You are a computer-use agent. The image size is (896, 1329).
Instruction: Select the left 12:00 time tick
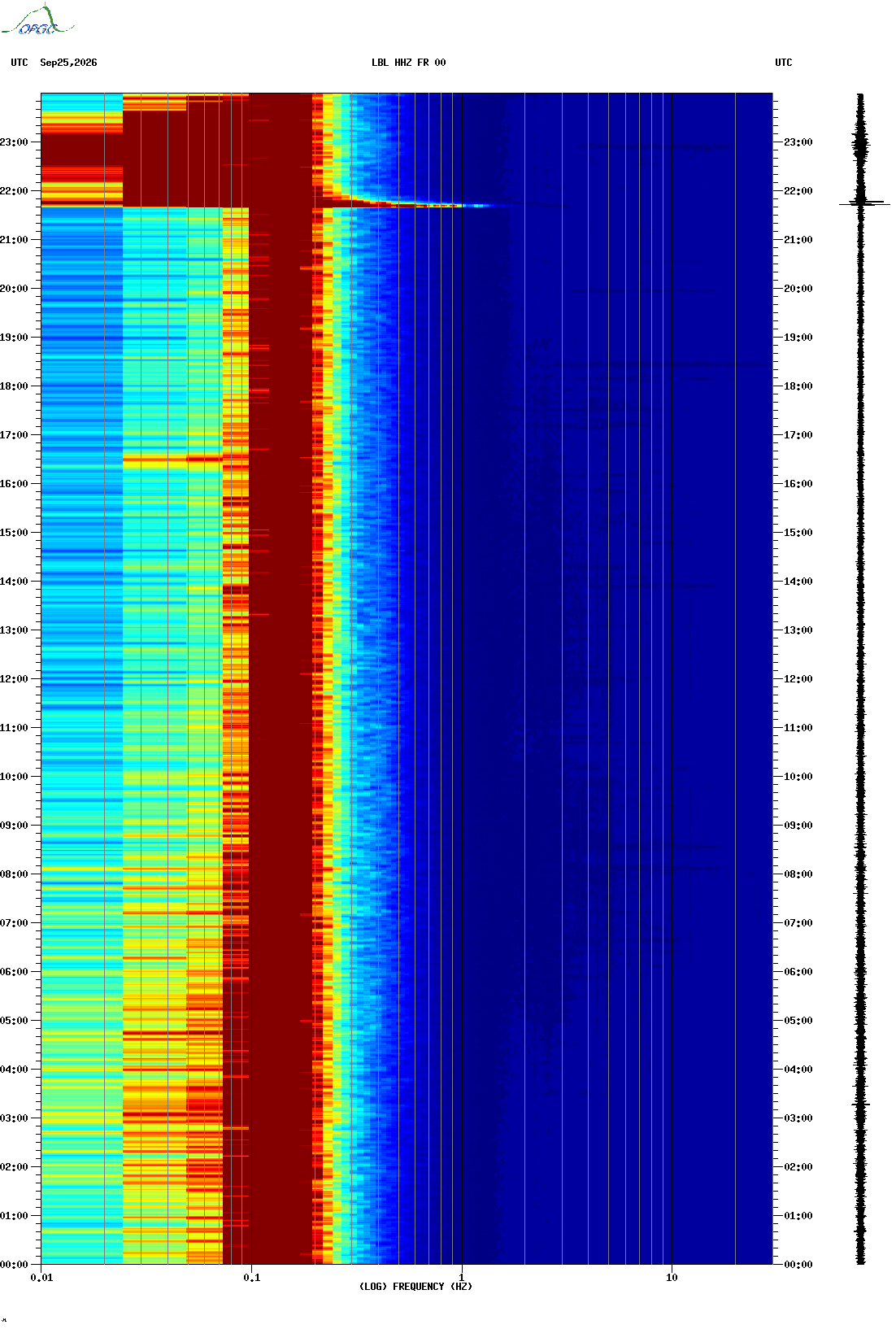14,679
